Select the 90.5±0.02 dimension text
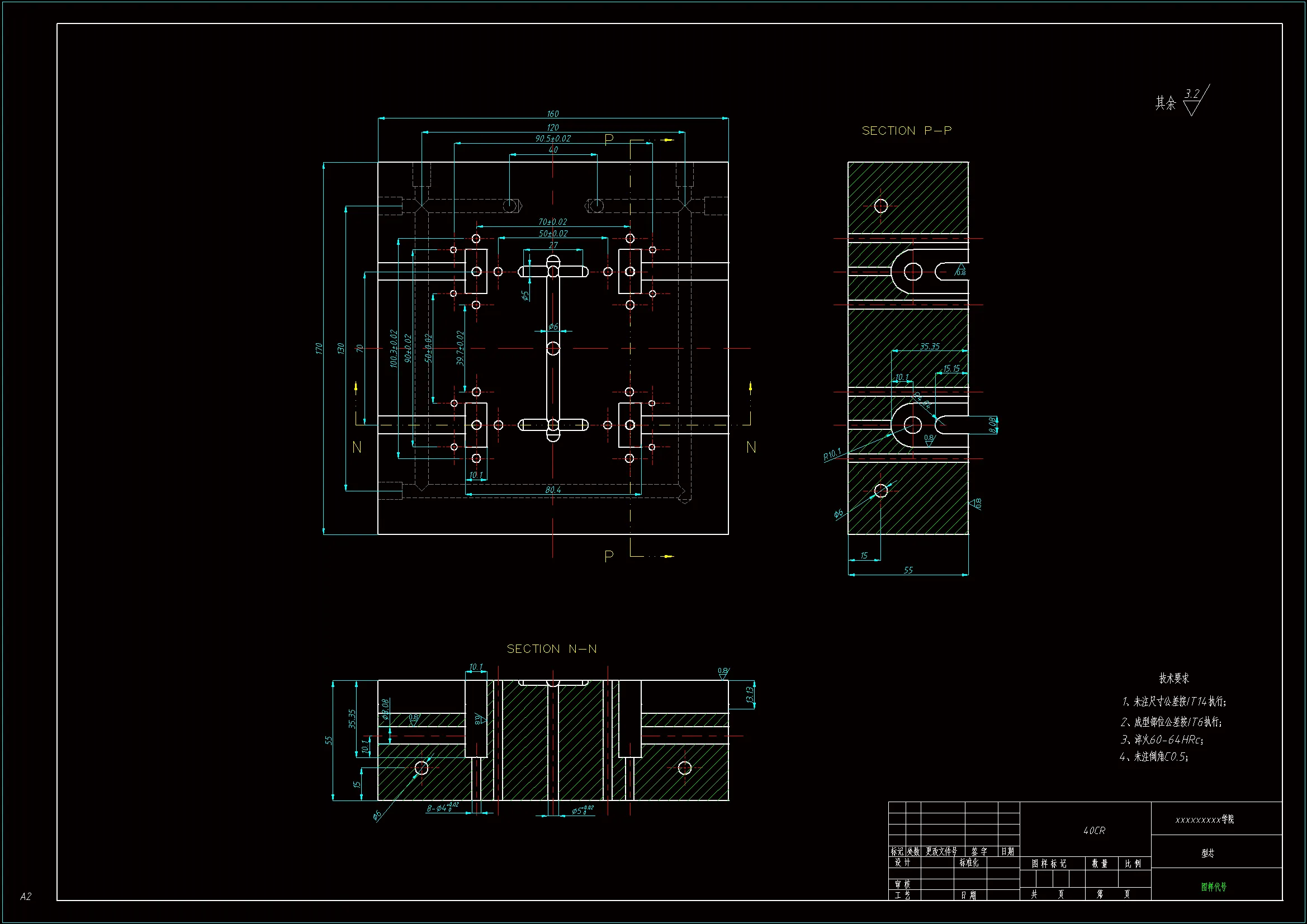The width and height of the screenshot is (1307, 924). (x=552, y=138)
